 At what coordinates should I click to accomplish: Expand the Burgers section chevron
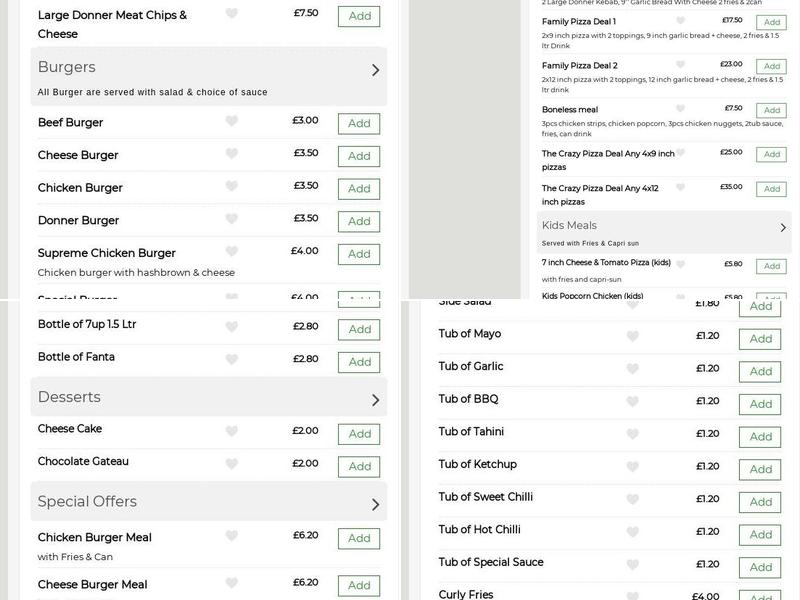(x=376, y=70)
